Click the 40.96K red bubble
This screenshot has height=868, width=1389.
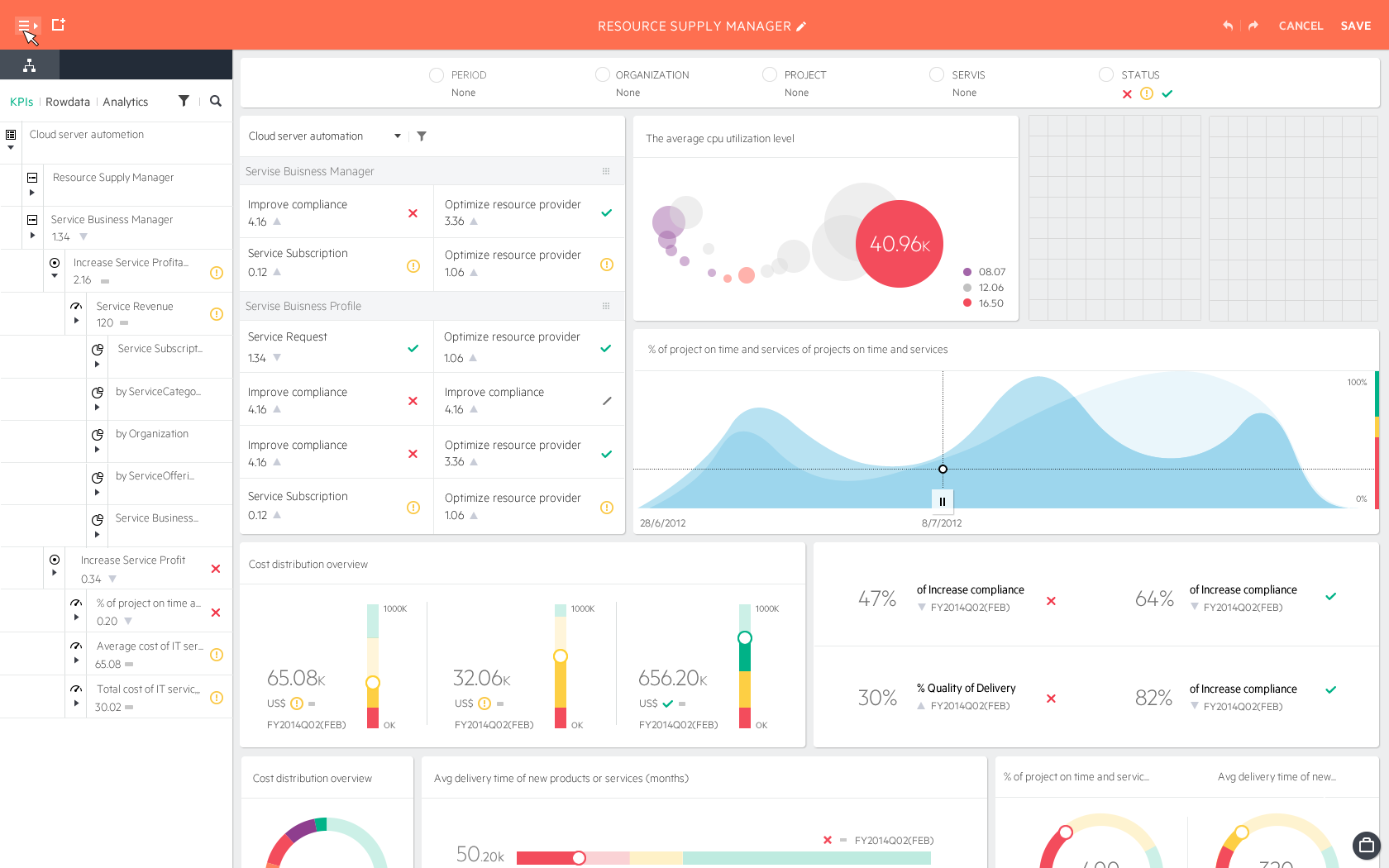900,244
